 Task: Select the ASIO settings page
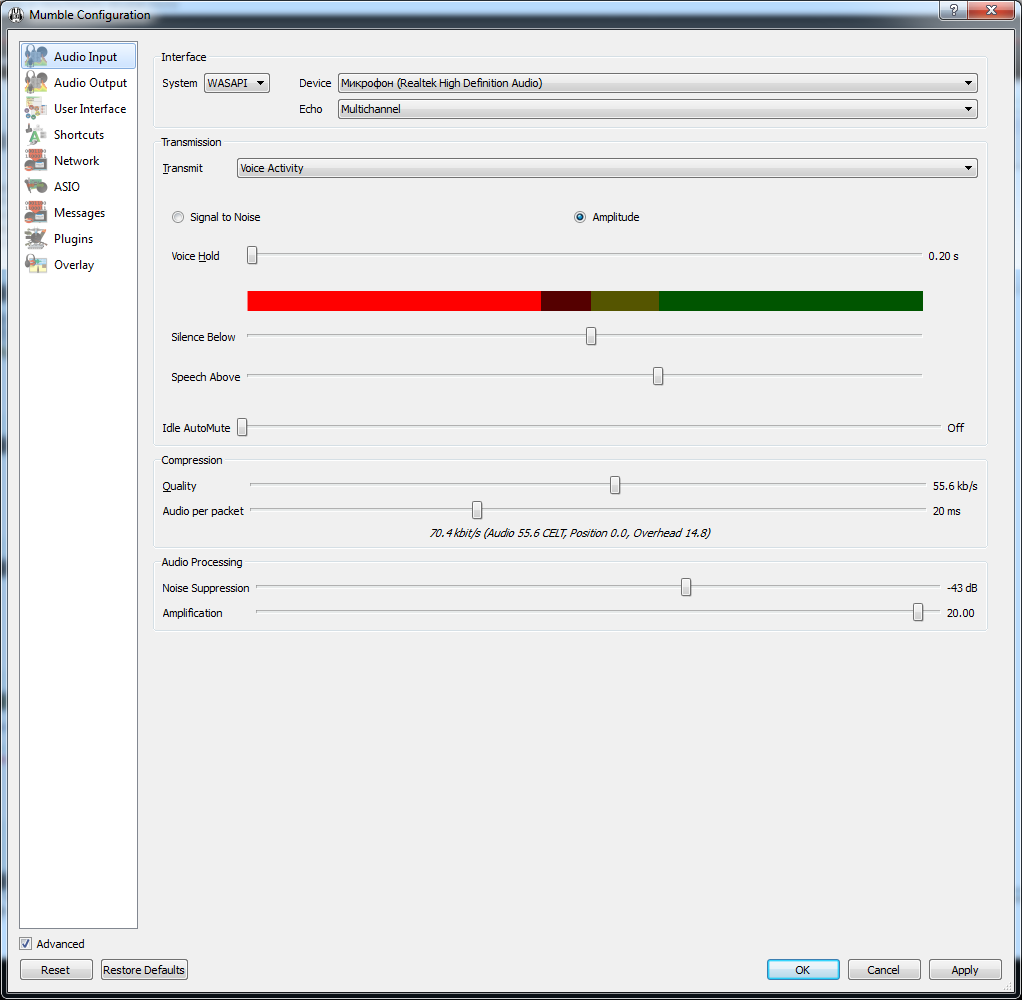[78, 186]
